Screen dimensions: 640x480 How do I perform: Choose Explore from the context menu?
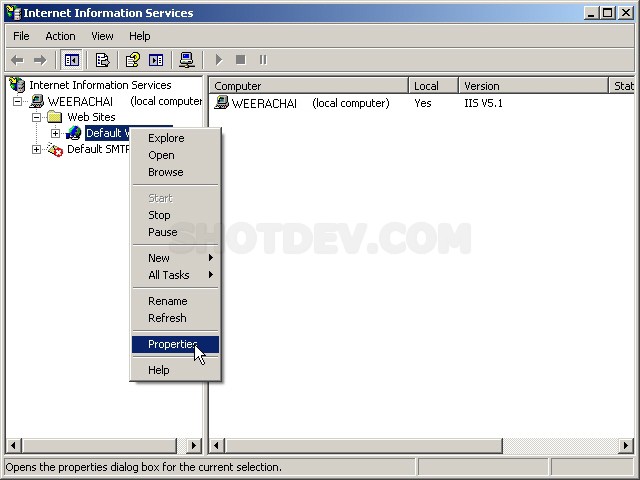[176, 138]
